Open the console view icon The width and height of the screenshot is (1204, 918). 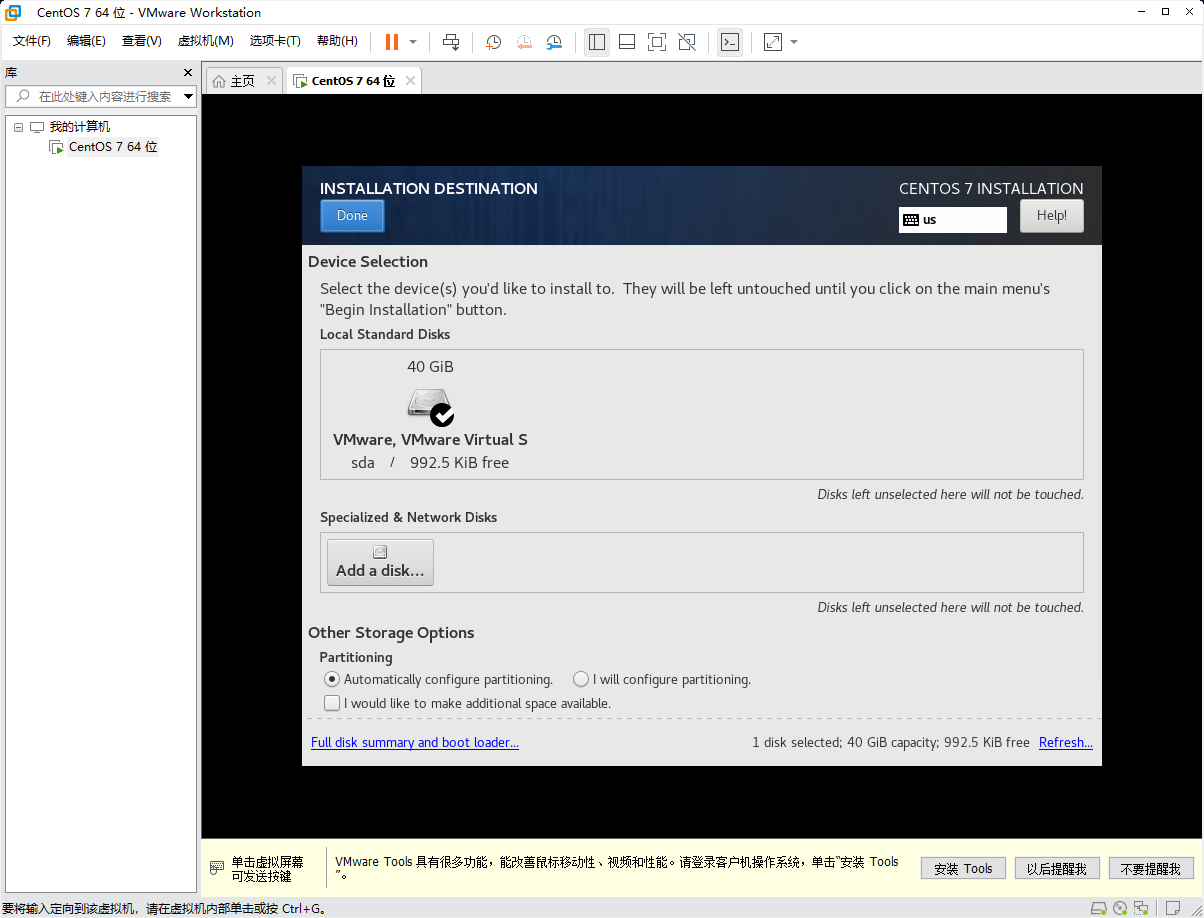[730, 42]
